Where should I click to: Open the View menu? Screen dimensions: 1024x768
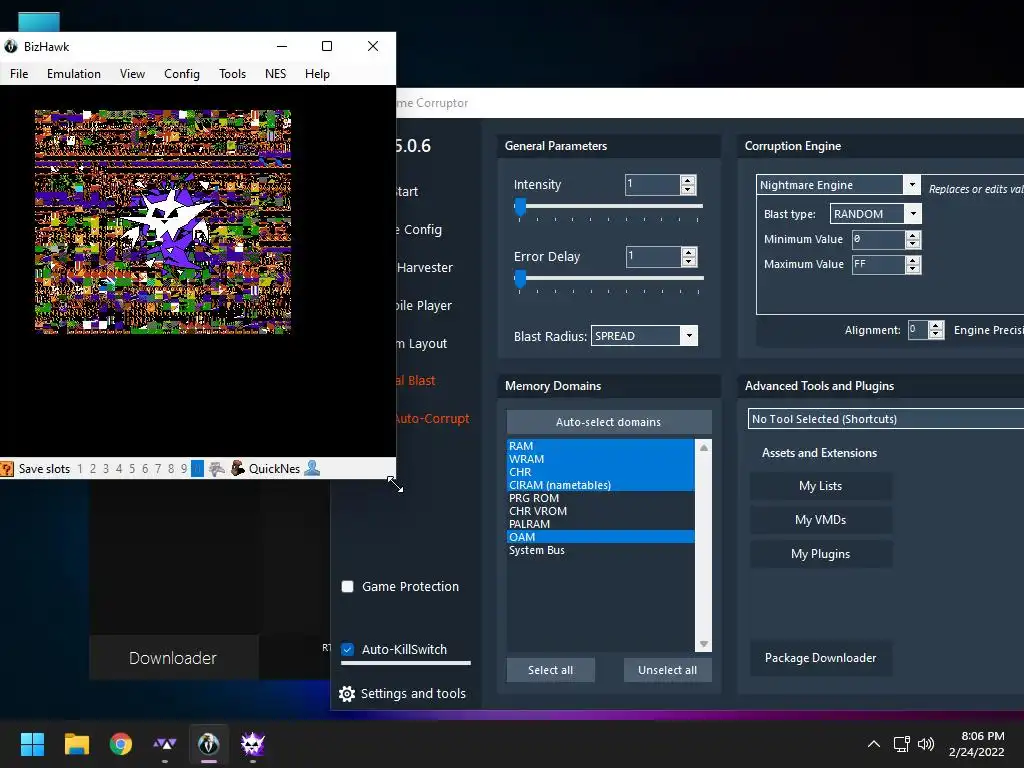tap(132, 74)
